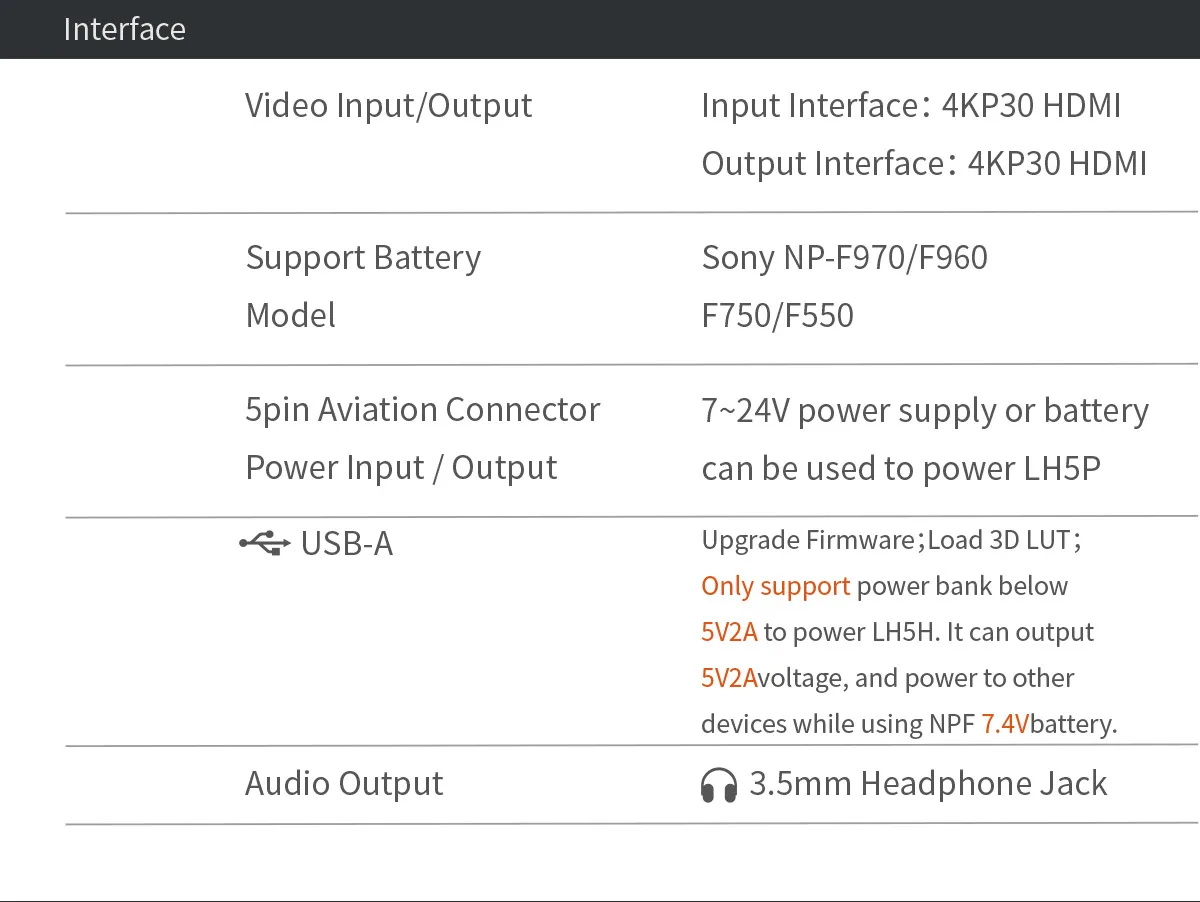Click the orange 7.4V text

(1004, 724)
